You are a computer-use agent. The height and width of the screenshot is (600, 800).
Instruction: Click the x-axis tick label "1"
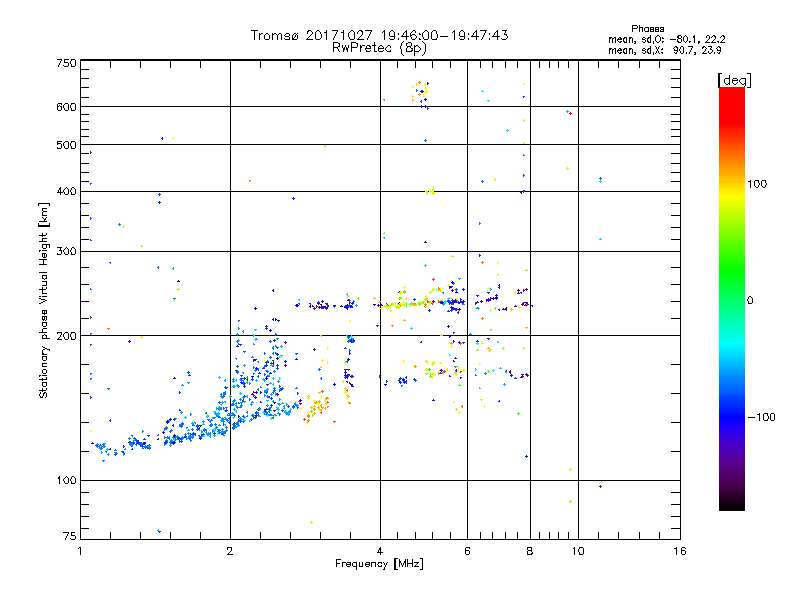(x=80, y=551)
